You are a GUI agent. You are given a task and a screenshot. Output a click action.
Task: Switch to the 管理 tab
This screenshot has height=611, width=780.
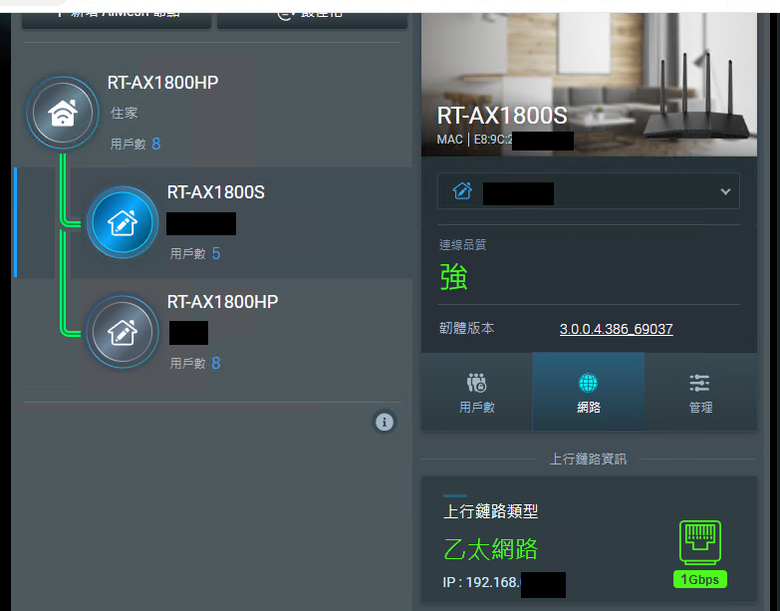pos(701,392)
